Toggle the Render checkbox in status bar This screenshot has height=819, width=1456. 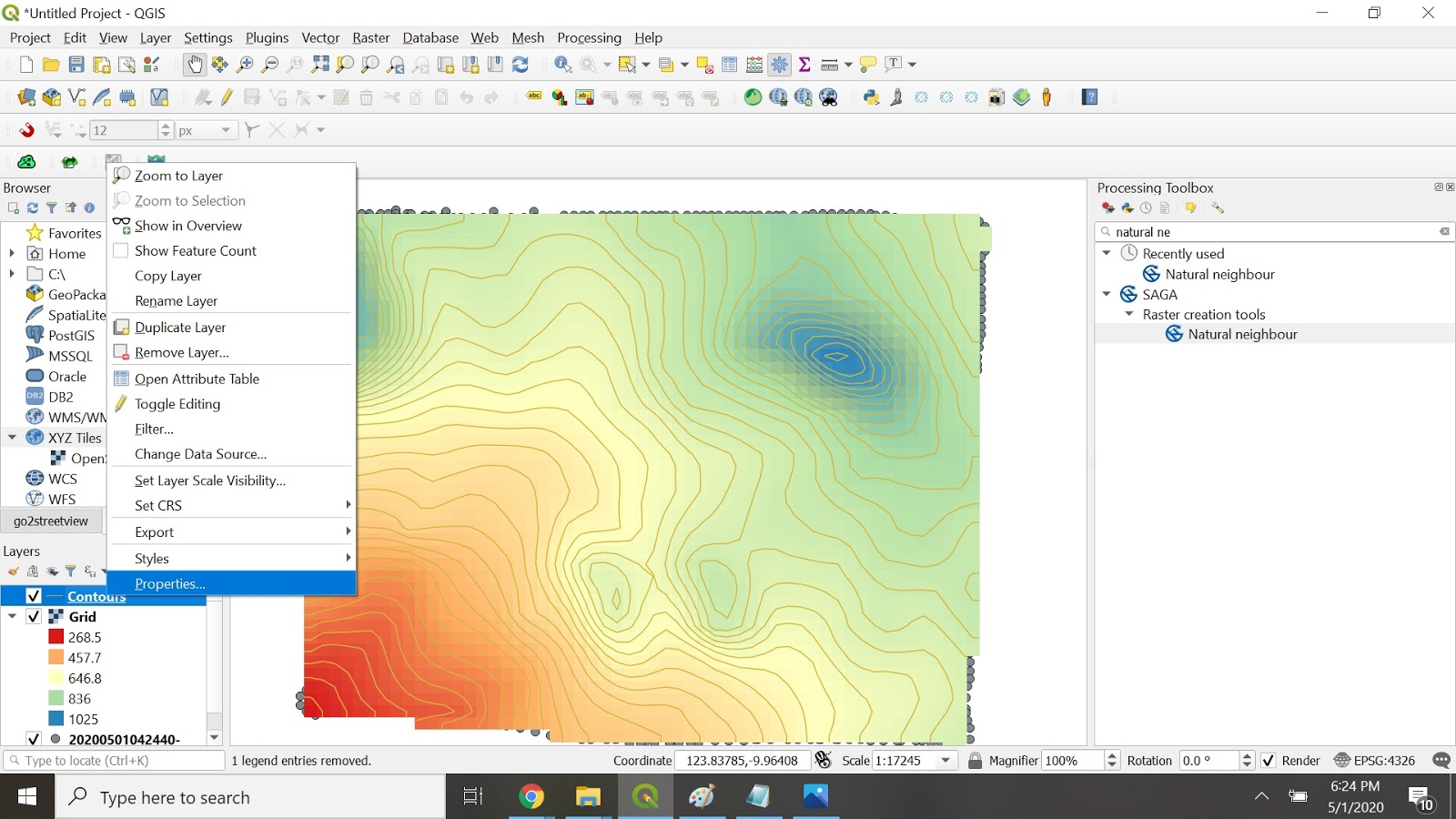1269,760
